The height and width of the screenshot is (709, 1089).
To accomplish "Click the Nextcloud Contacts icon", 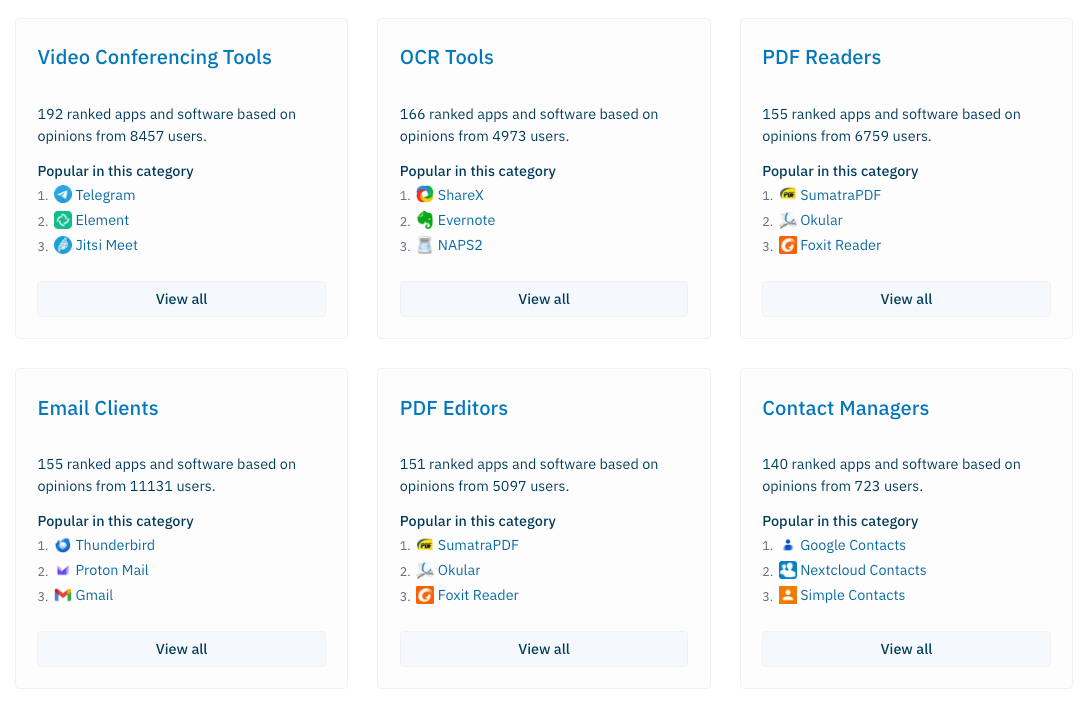I will point(788,570).
